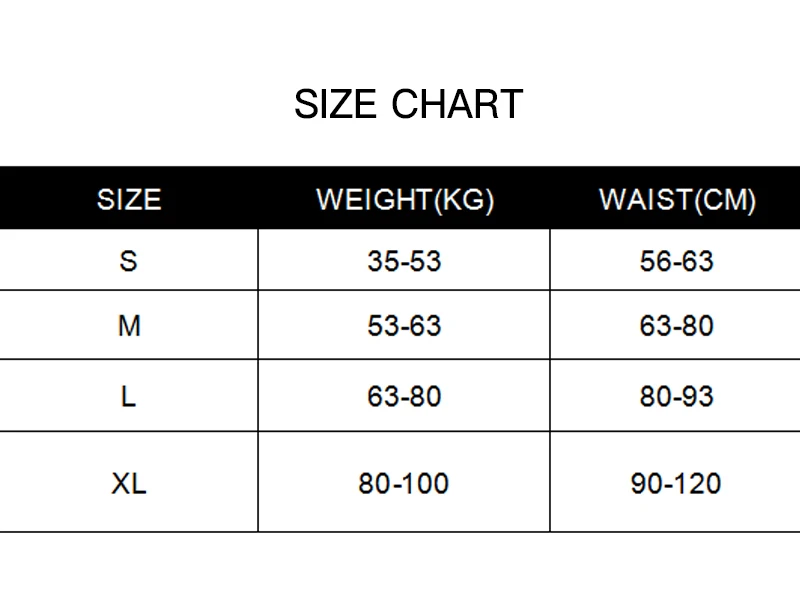Select waist value 90-120

pos(676,483)
